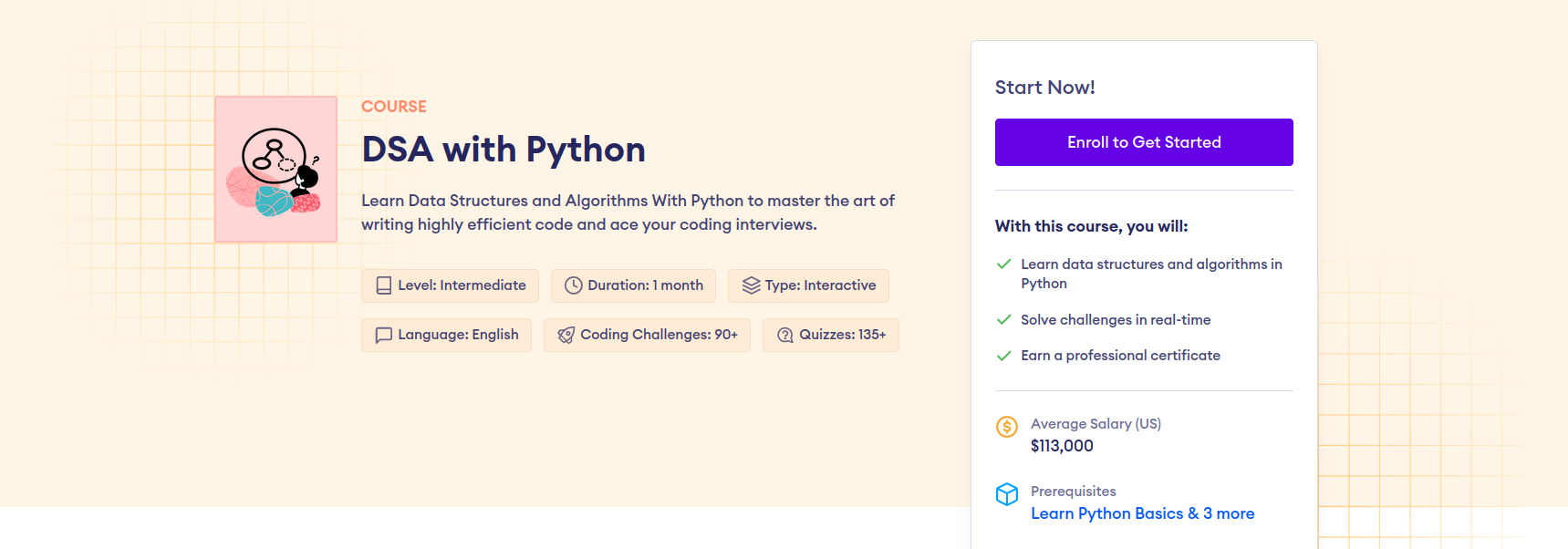Click the book icon beside Level: Intermediate
The width and height of the screenshot is (1568, 549).
(384, 285)
